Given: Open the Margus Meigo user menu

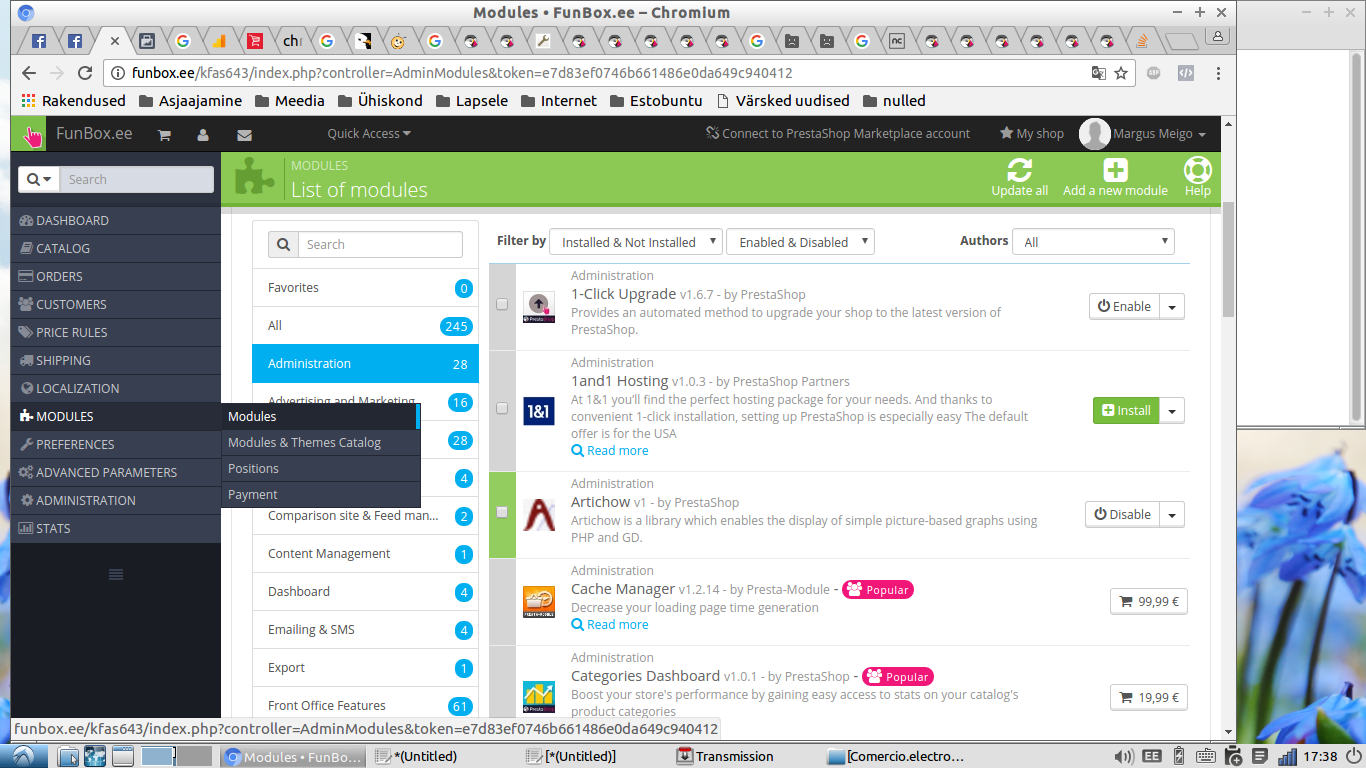Looking at the screenshot, I should point(1143,134).
